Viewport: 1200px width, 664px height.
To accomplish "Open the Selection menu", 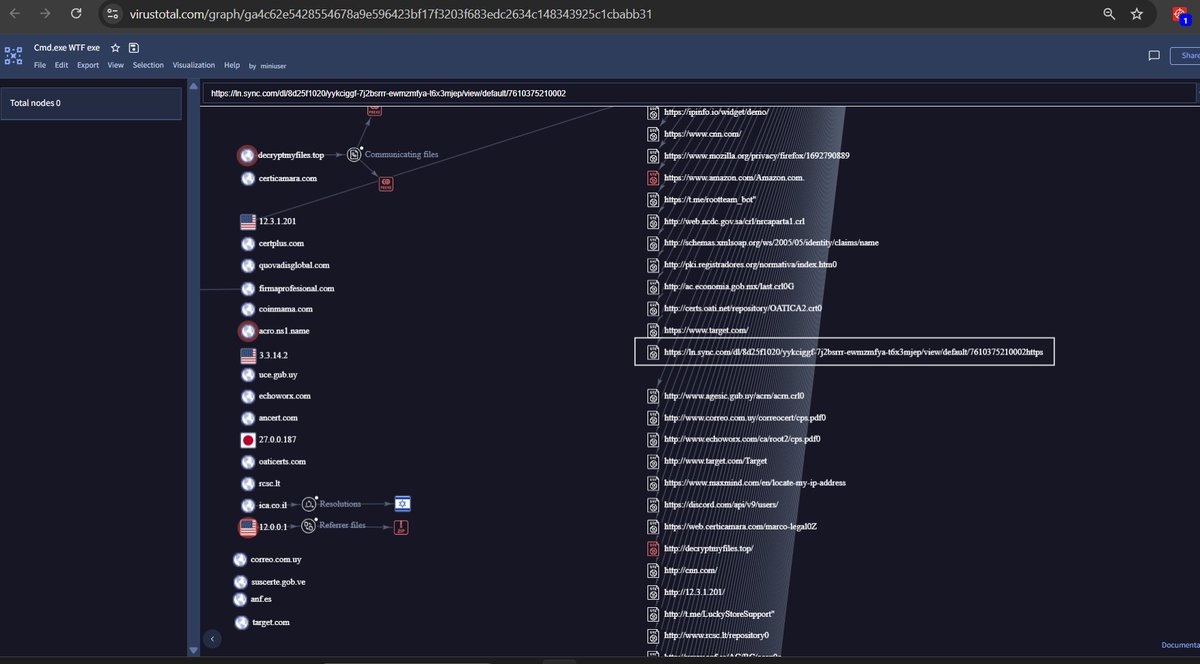I will (x=148, y=65).
